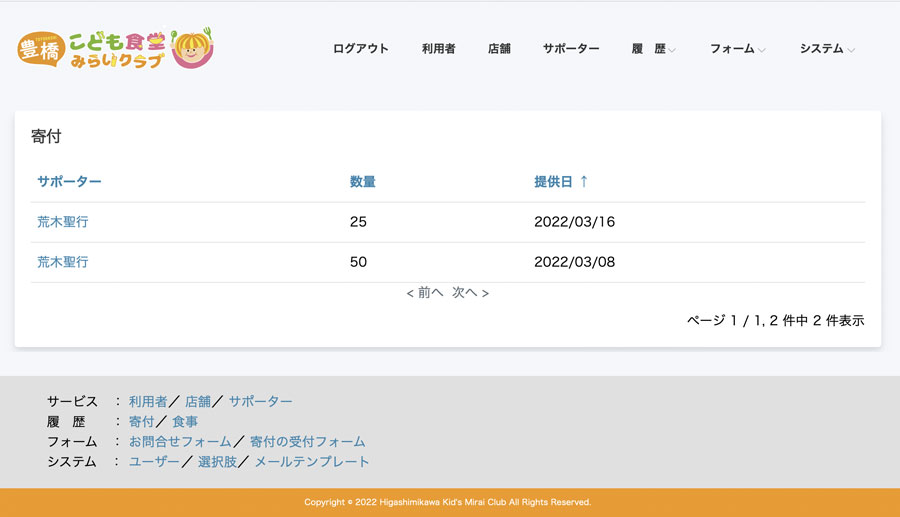900x517 pixels.
Task: Click ログアウト in the top navigation
Action: [360, 48]
